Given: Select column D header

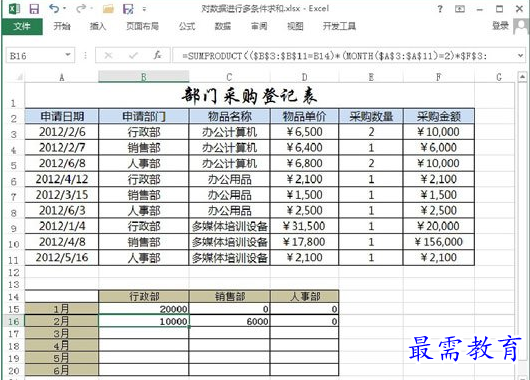Looking at the screenshot, I should tap(304, 77).
